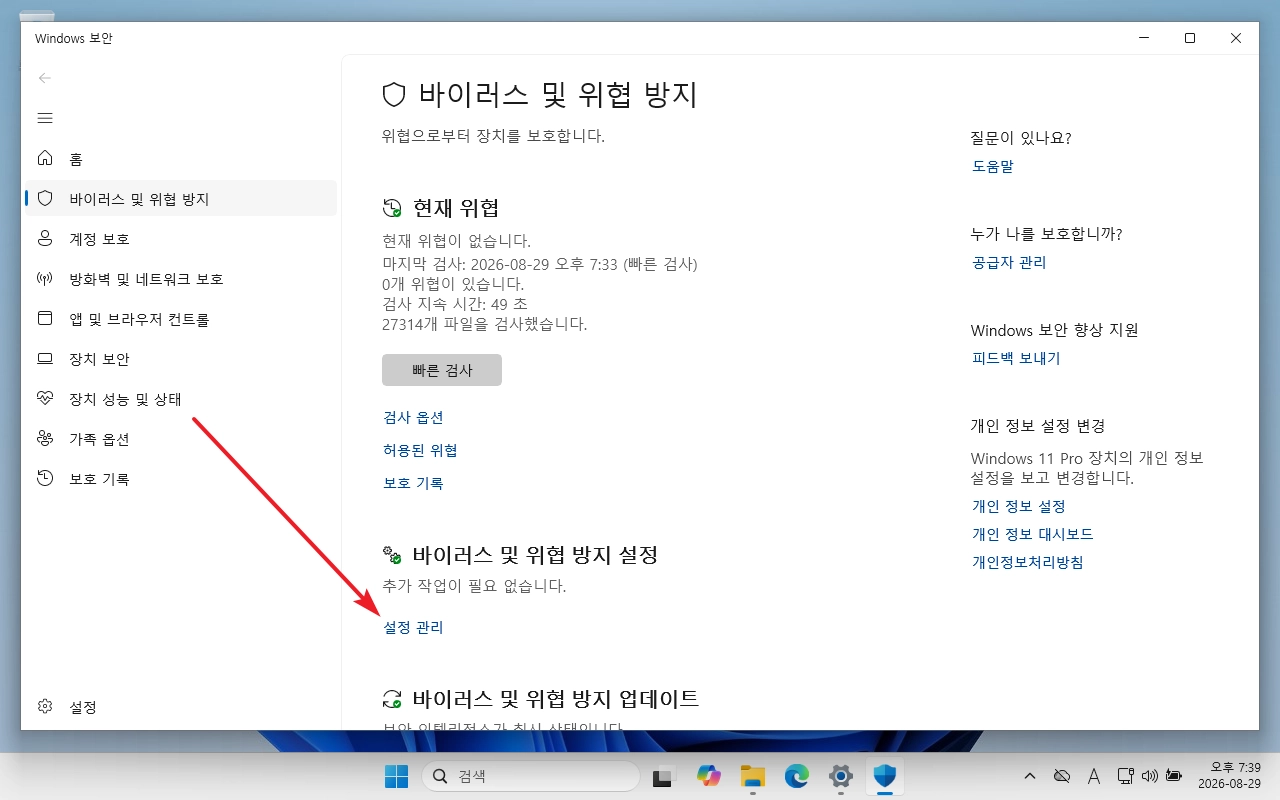Click the 0개 위협이 있습니다. text
1280x800 pixels.
[453, 284]
